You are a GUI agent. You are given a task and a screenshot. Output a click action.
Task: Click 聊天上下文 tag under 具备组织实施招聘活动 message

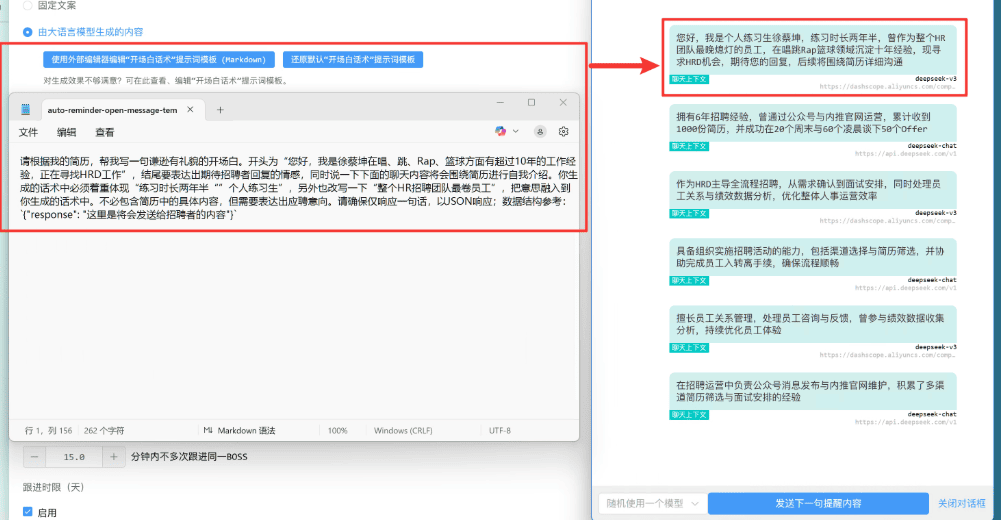[x=689, y=280]
